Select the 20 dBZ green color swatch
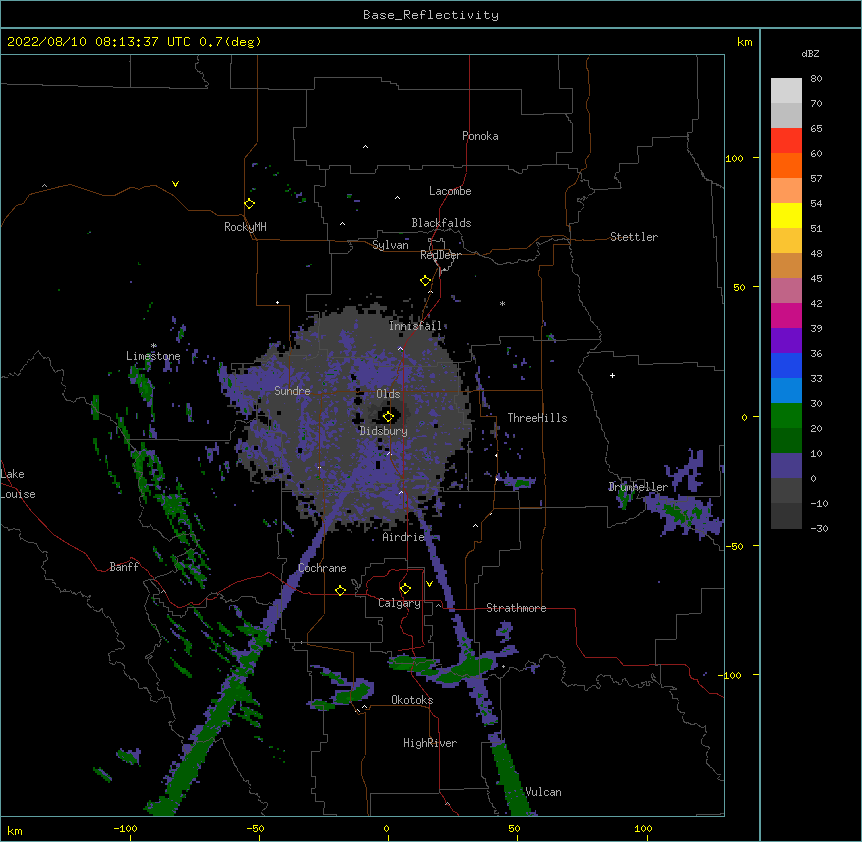Viewport: 862px width, 842px height. 786,440
